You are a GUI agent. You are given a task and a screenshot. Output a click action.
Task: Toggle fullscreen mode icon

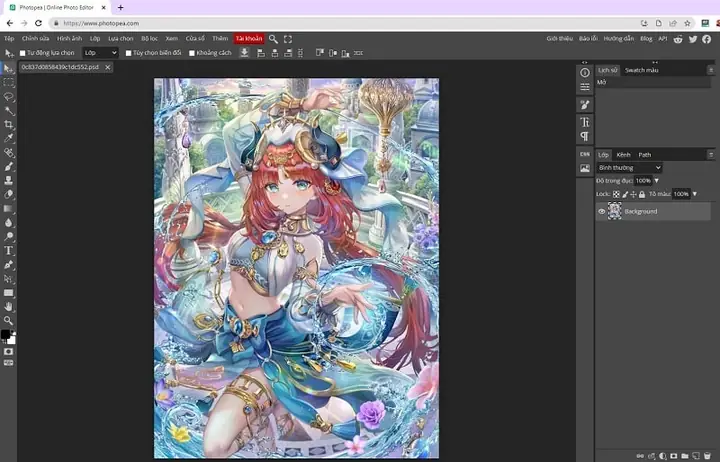coord(288,39)
